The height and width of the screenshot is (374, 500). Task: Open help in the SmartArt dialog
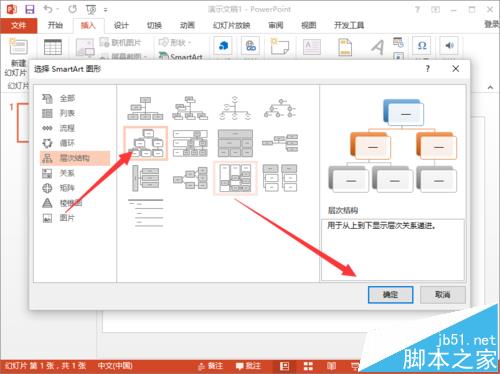pos(428,69)
